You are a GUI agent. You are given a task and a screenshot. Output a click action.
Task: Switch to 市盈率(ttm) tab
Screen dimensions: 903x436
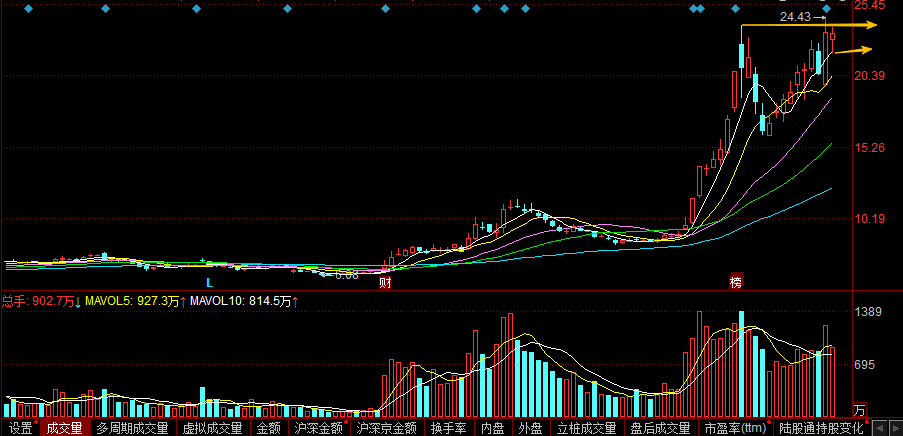coord(735,428)
